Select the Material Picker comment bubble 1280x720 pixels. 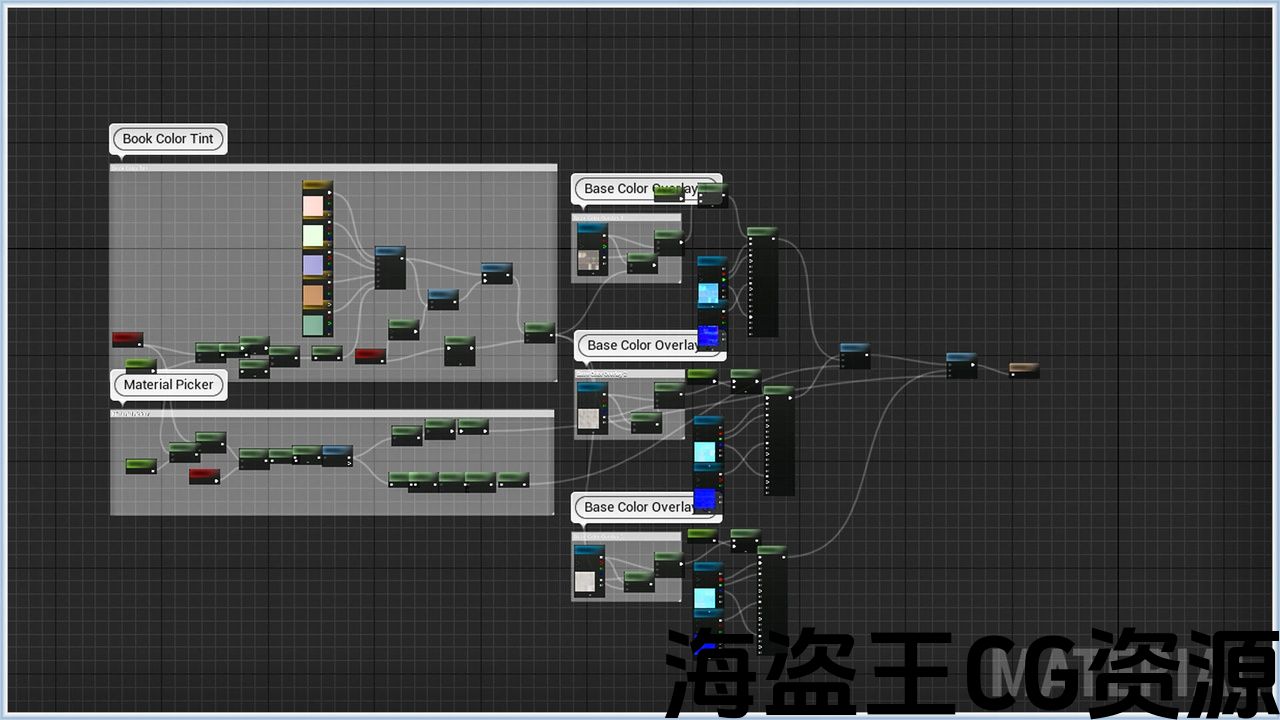pos(168,385)
